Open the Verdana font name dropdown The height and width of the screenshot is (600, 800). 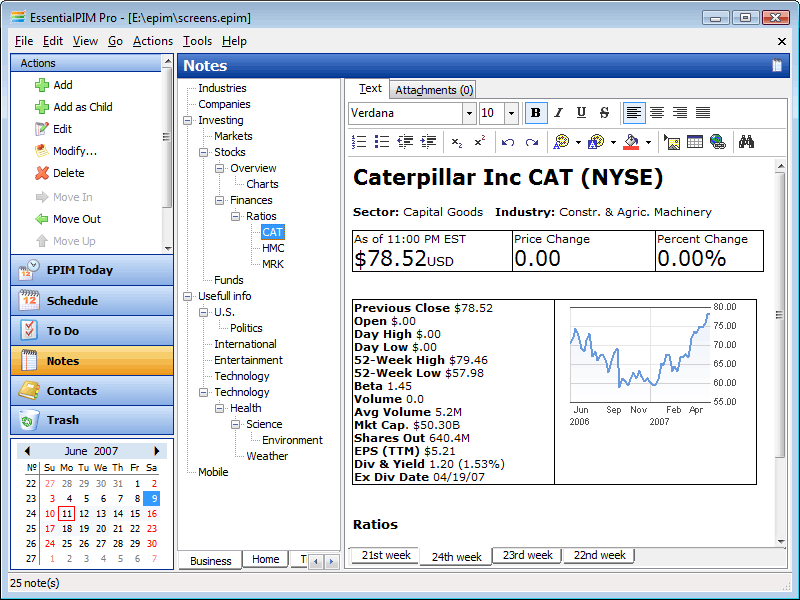point(468,113)
